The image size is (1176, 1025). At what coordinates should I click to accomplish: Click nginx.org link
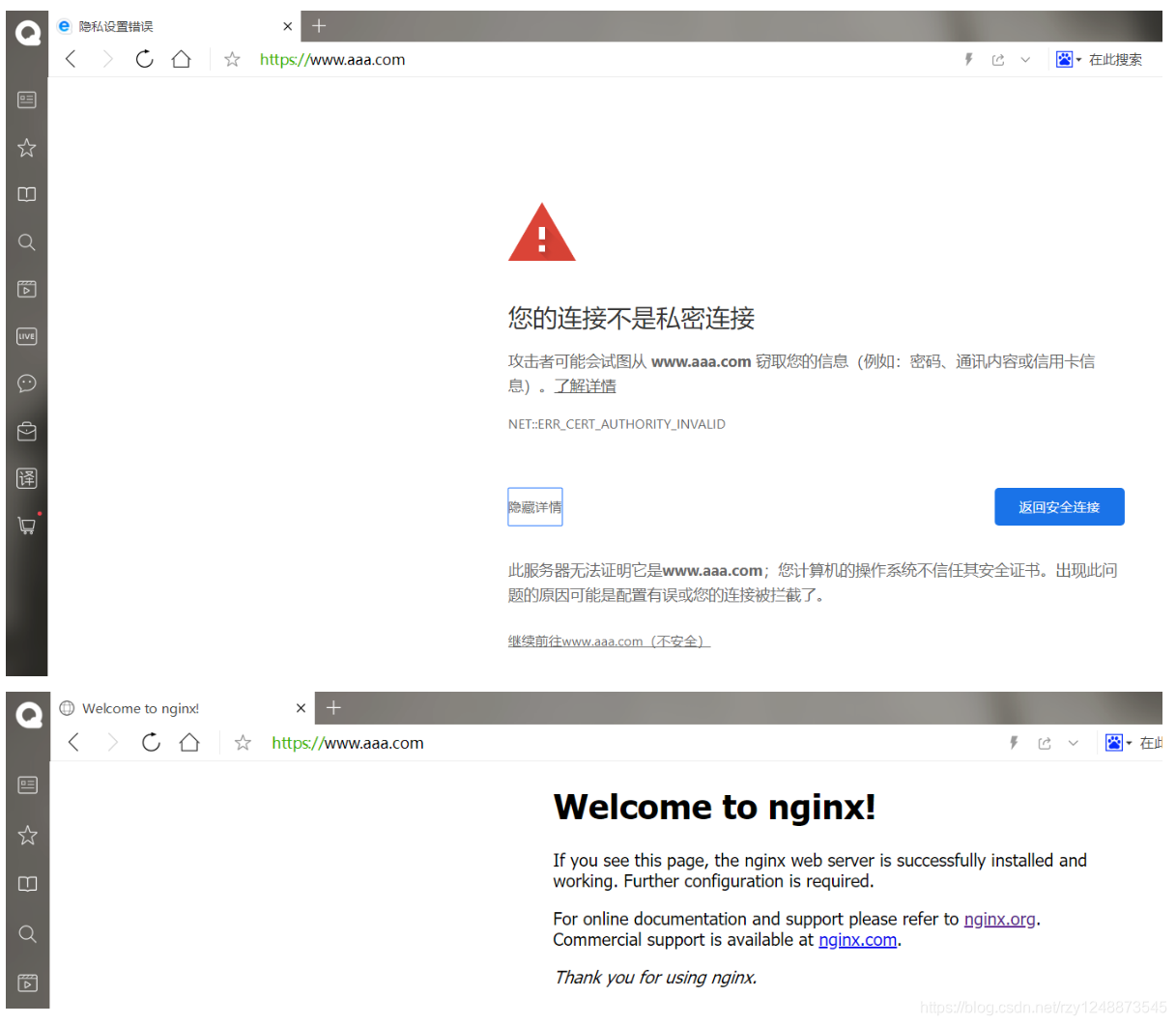tap(999, 919)
